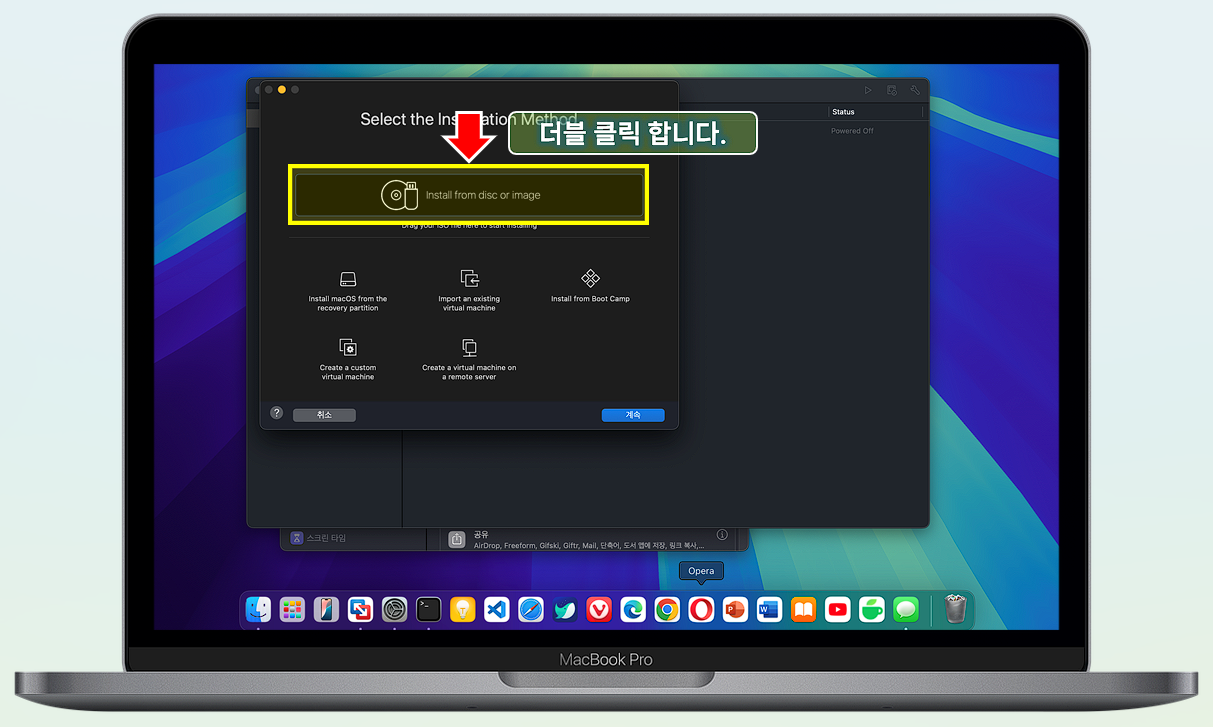Open Google Chrome from the Dock
Viewport: 1213px width, 727px height.
coord(667,609)
